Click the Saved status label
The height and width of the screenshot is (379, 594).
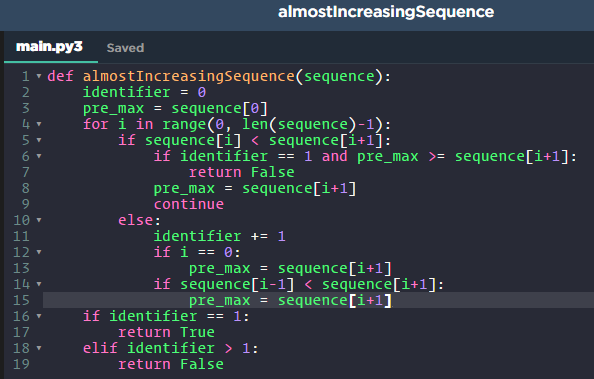[125, 48]
